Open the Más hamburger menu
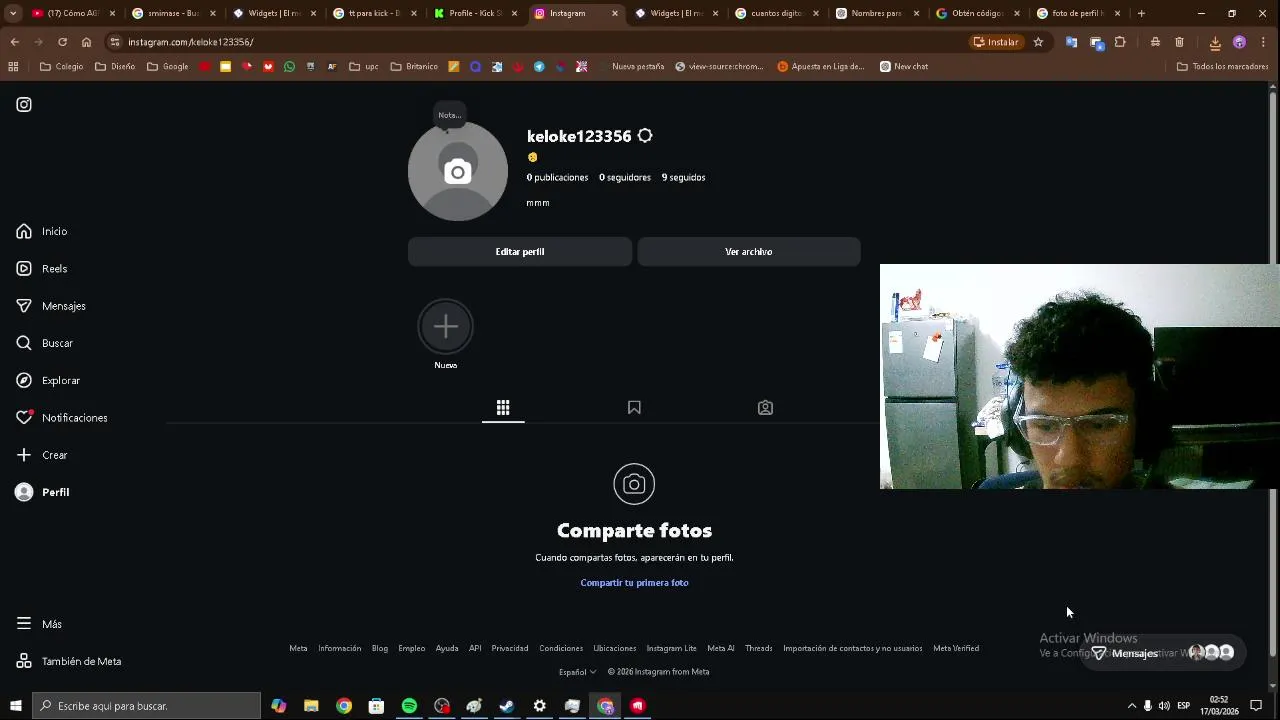Image resolution: width=1280 pixels, height=720 pixels. pyautogui.click(x=24, y=624)
